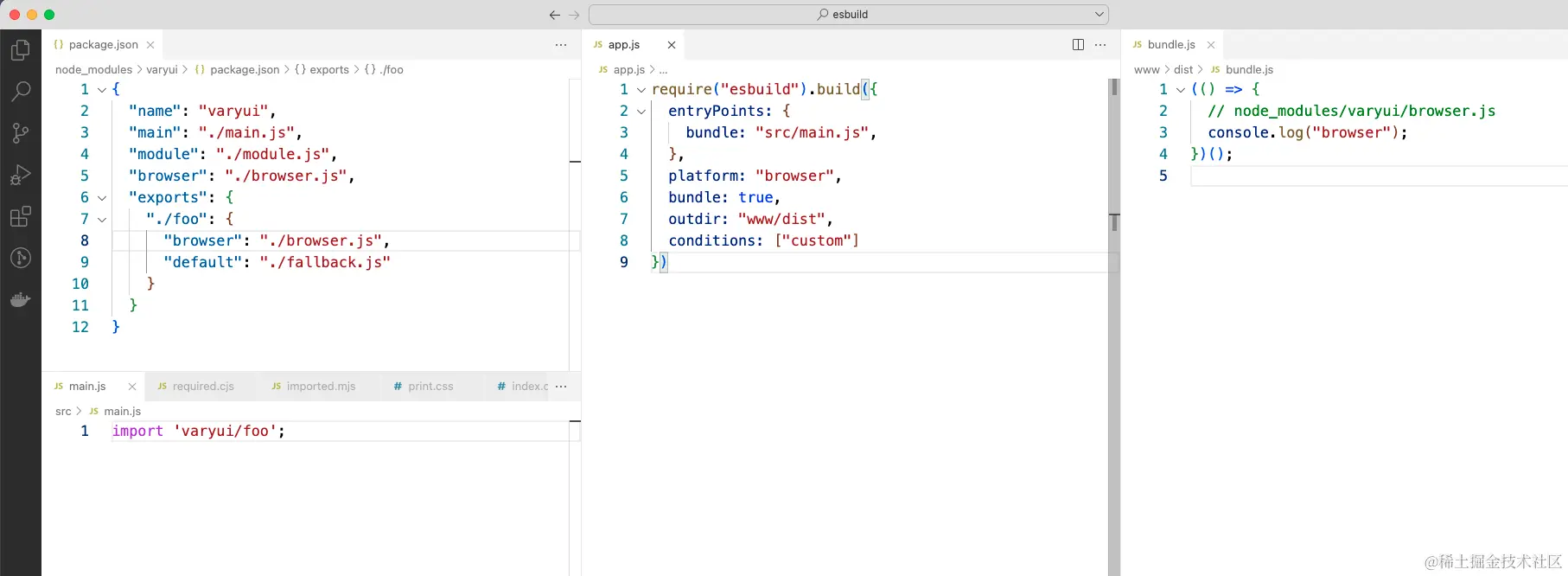The image size is (1568, 576).
Task: Click dist in bundle.js breadcrumb
Action: (x=1183, y=70)
